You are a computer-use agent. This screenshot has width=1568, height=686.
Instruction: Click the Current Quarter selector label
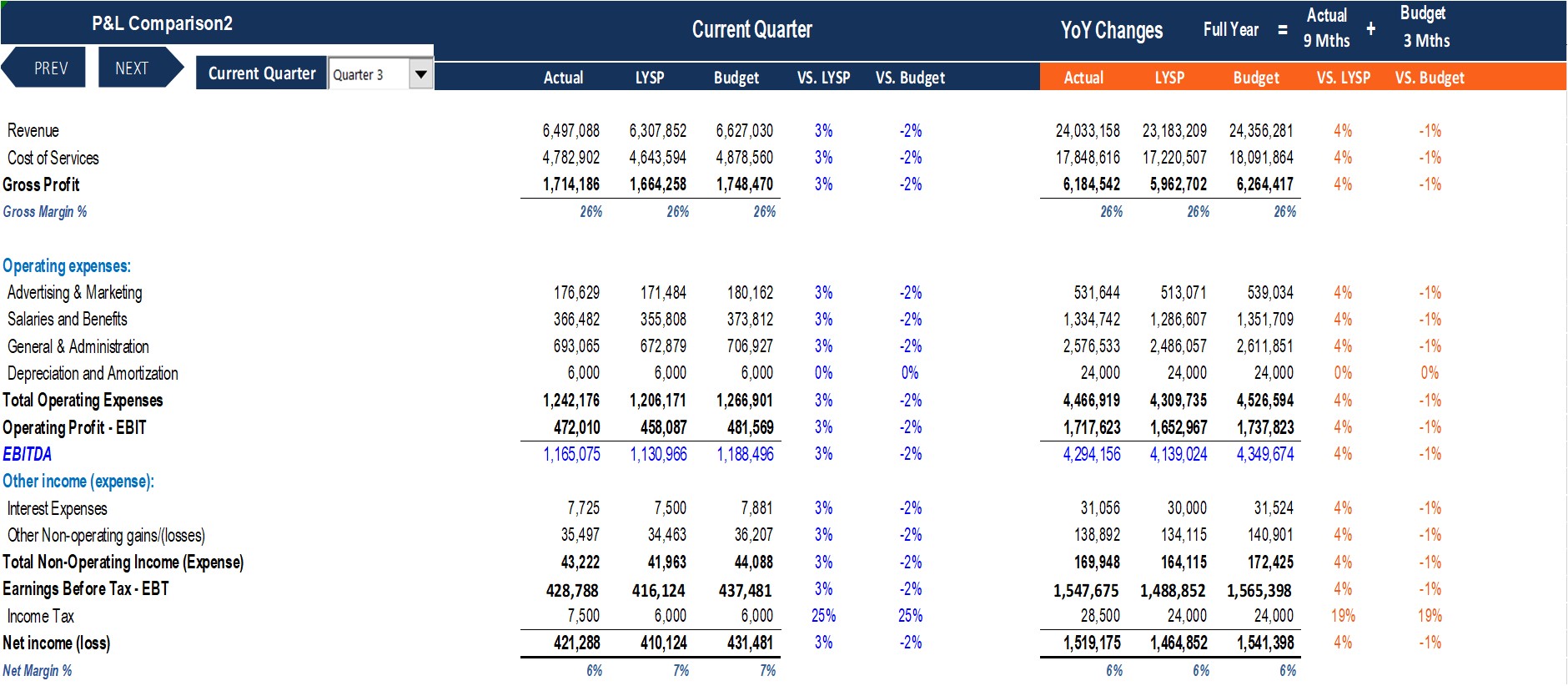click(262, 73)
